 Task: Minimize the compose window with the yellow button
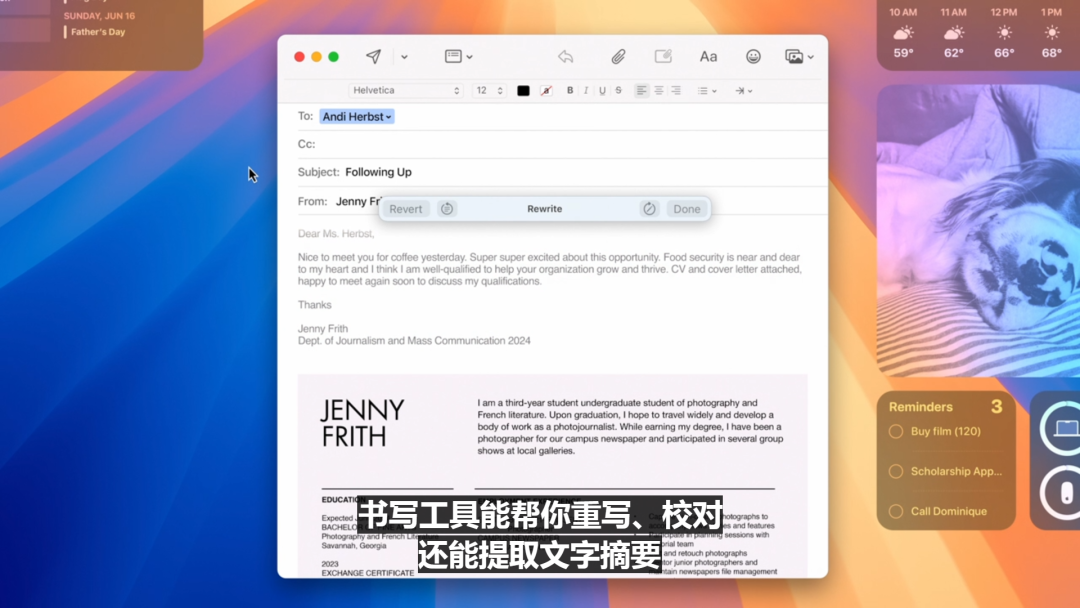(x=316, y=56)
